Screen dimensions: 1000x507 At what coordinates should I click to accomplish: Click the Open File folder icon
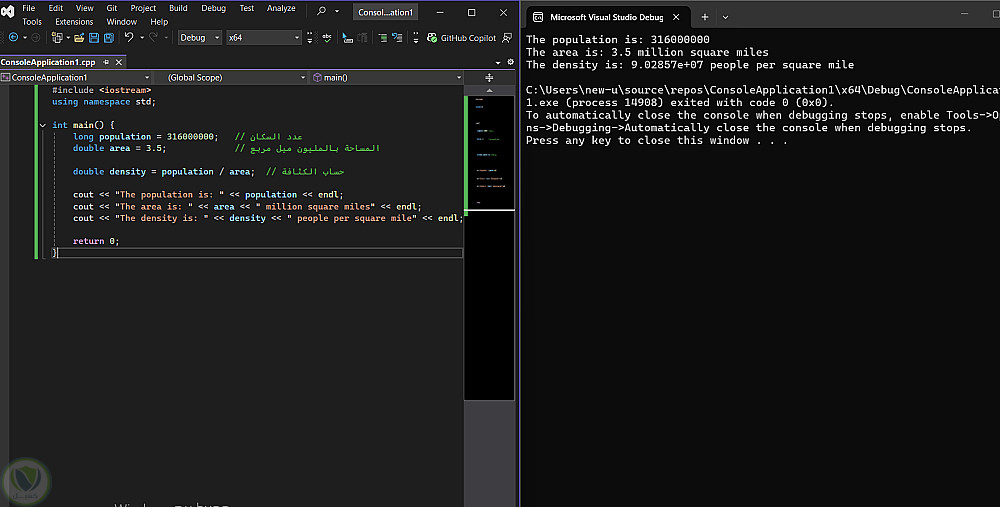click(x=79, y=38)
